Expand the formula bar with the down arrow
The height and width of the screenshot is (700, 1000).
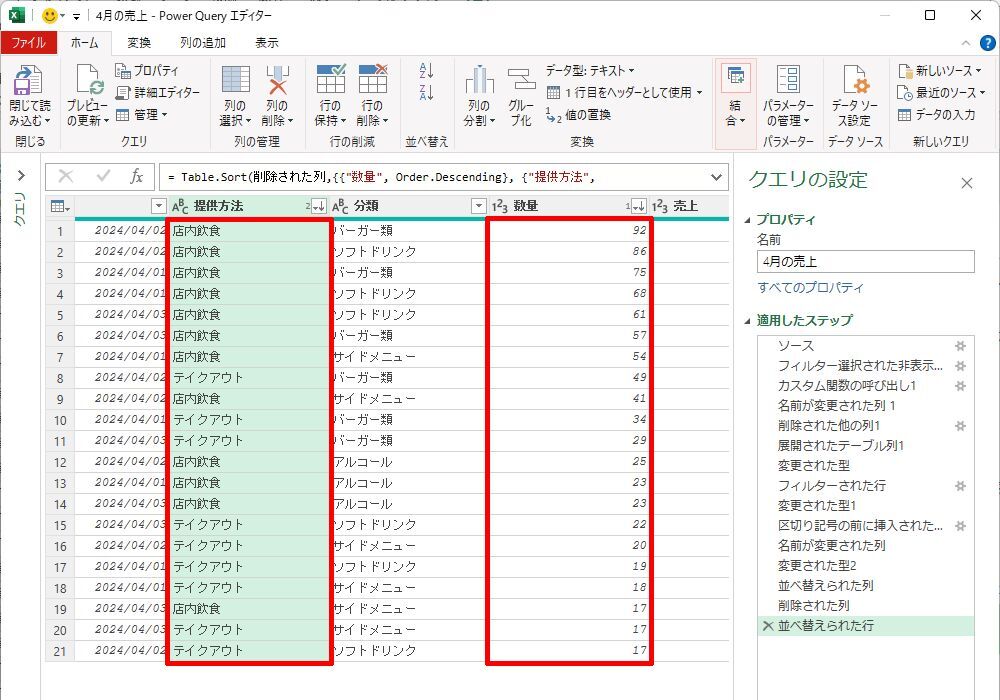(x=716, y=177)
